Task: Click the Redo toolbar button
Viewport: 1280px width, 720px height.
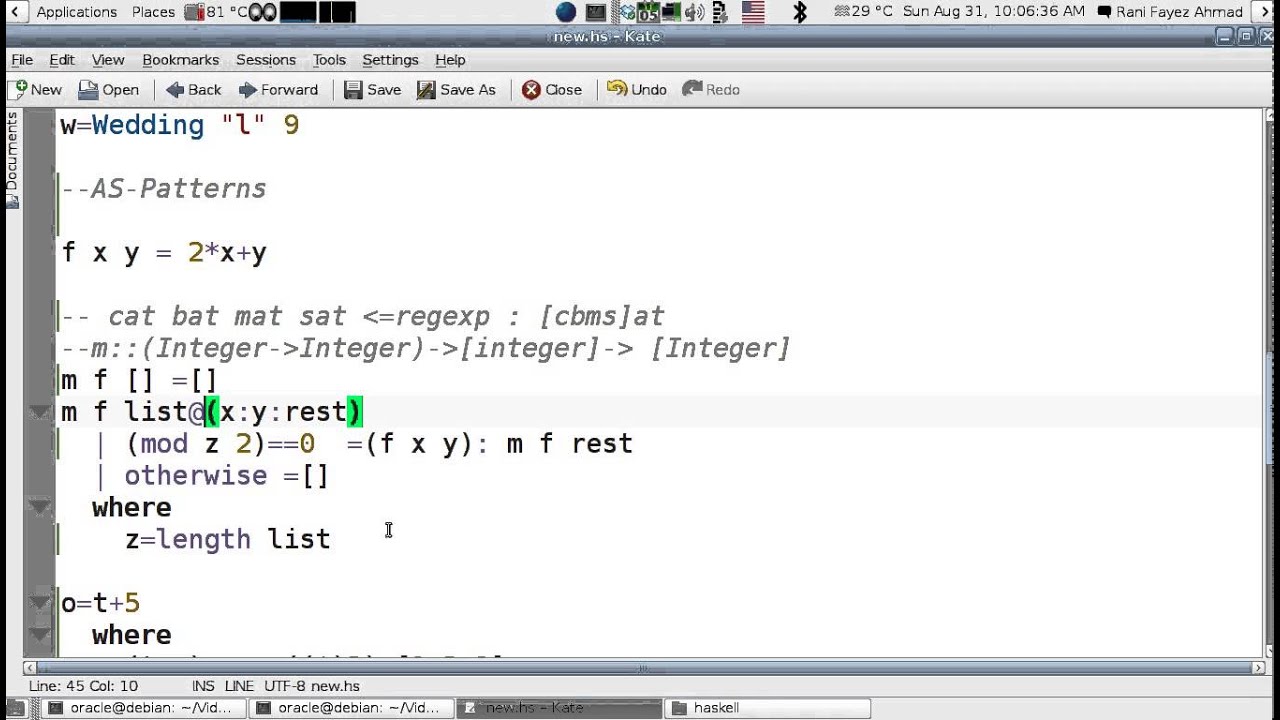Action: (711, 90)
